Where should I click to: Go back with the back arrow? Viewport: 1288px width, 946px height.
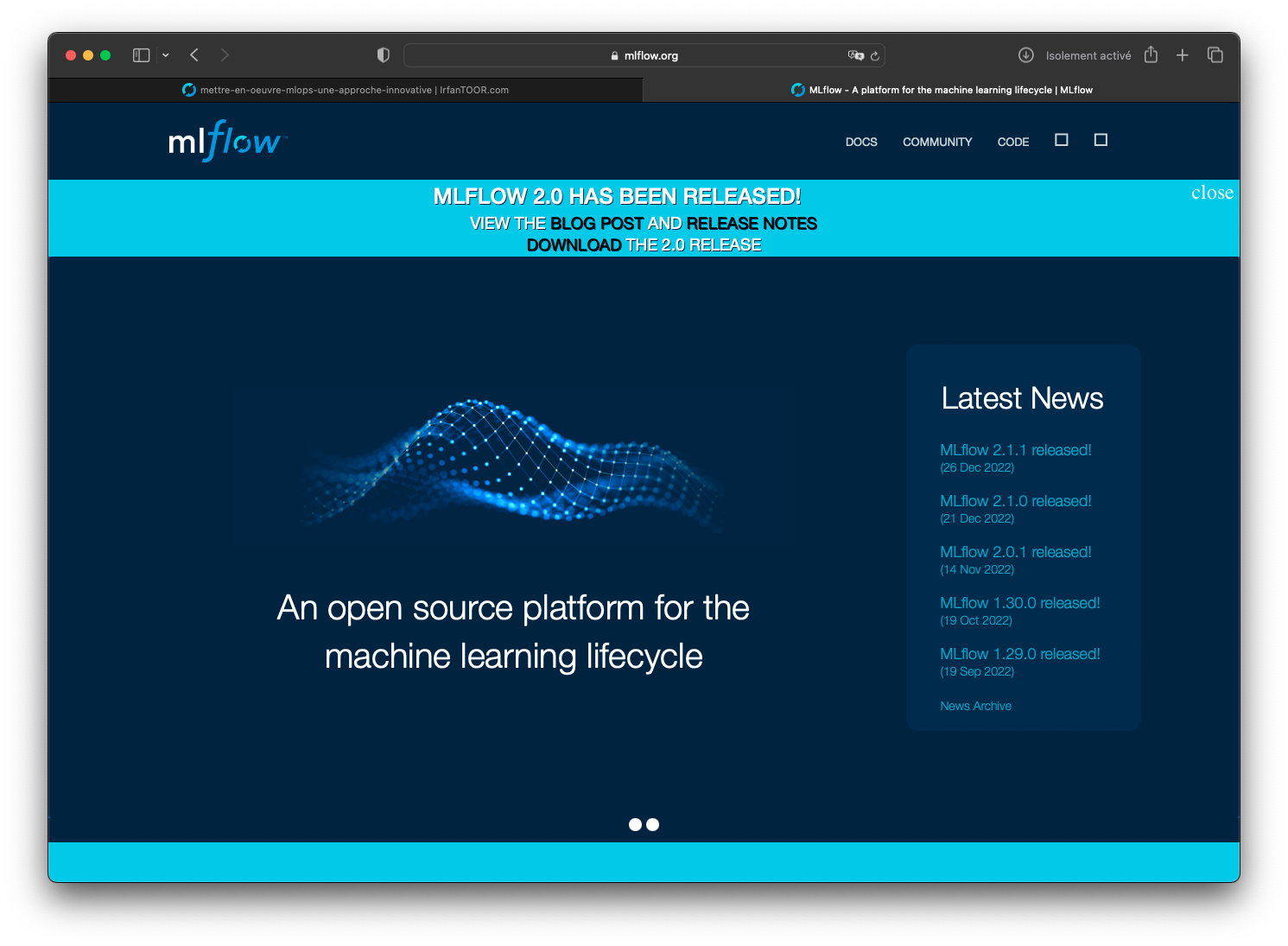coord(194,55)
